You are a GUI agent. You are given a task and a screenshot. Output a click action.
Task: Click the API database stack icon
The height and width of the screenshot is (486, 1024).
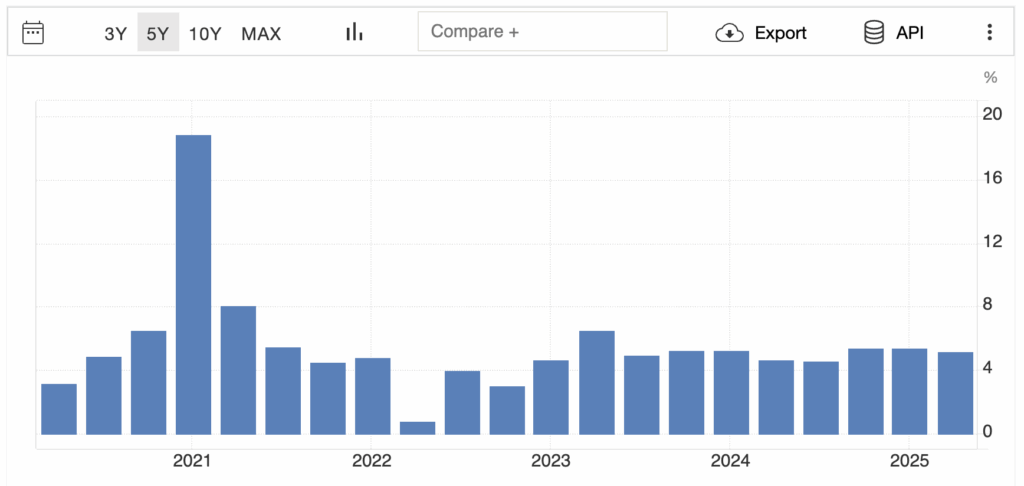(x=874, y=32)
